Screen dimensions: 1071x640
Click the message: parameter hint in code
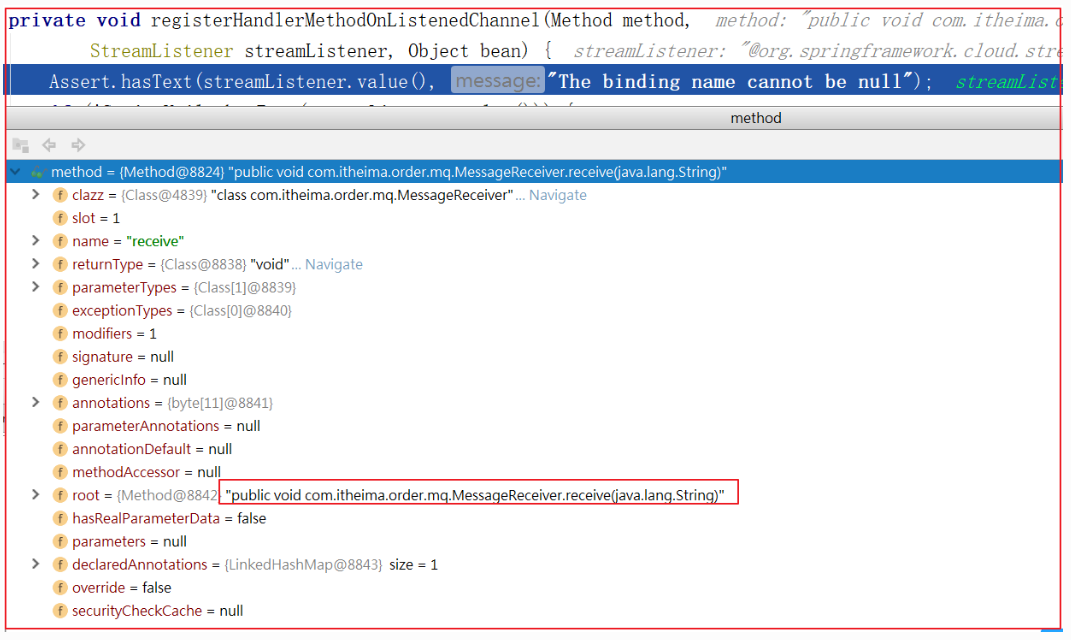(x=497, y=81)
